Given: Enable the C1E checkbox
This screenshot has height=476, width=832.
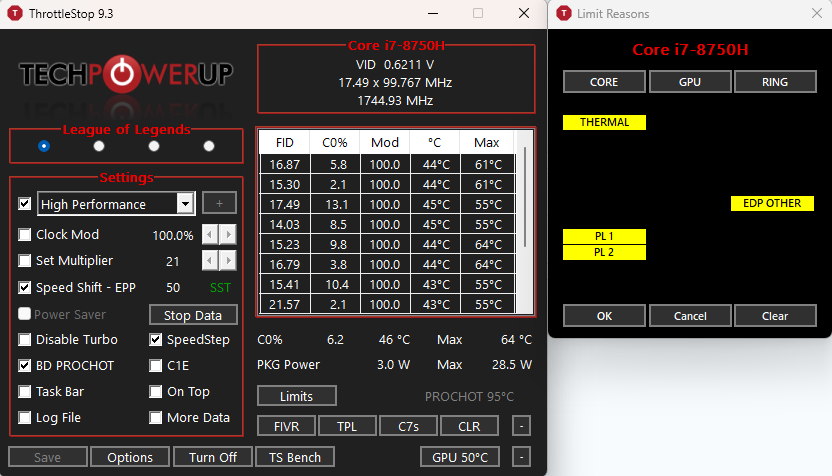Looking at the screenshot, I should 155,366.
